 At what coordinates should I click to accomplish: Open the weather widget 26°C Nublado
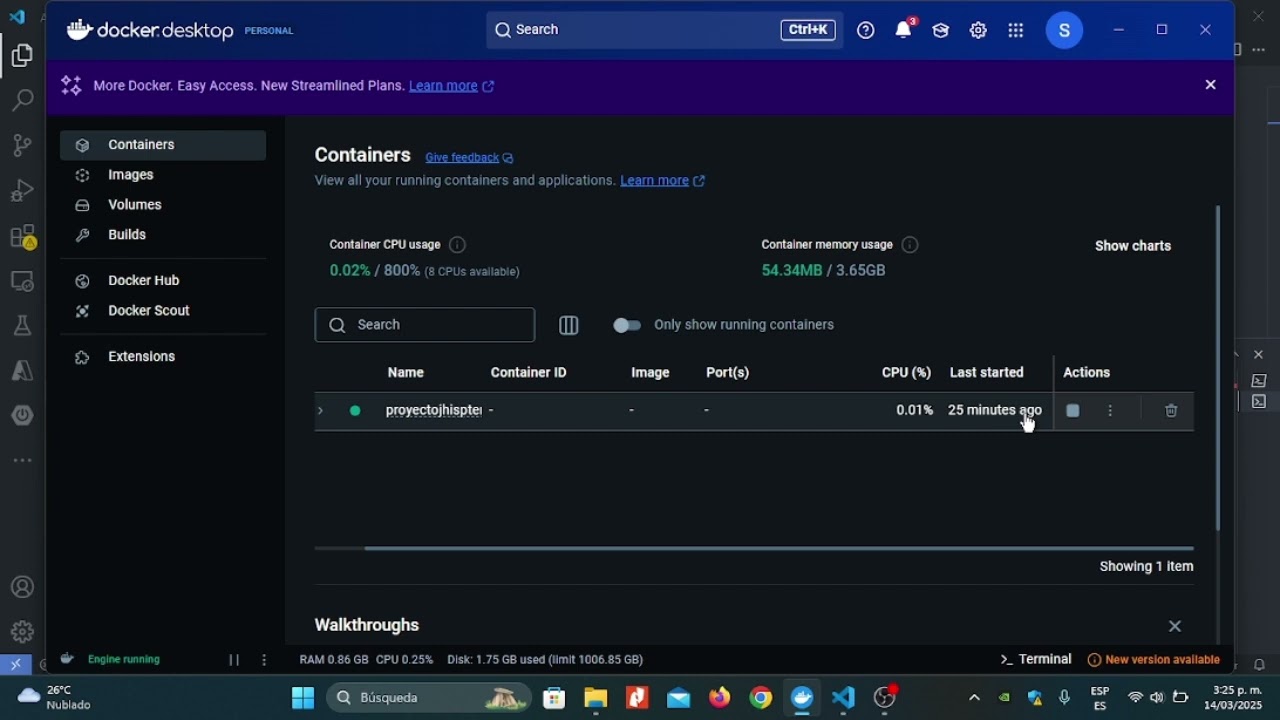pos(55,698)
